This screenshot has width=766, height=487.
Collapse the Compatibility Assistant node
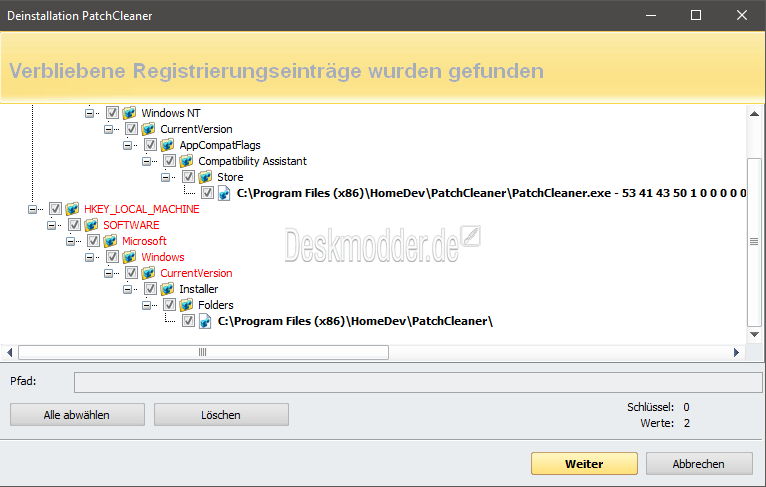tap(147, 161)
